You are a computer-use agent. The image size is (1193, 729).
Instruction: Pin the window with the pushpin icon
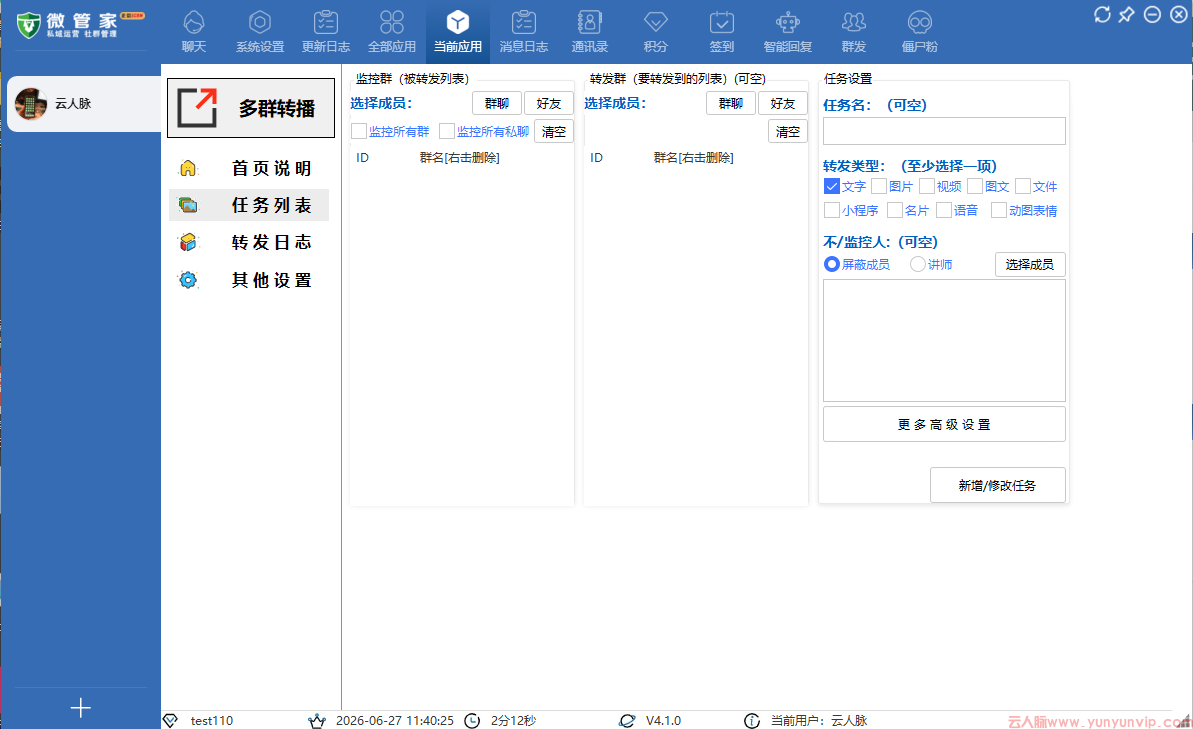(x=1127, y=14)
